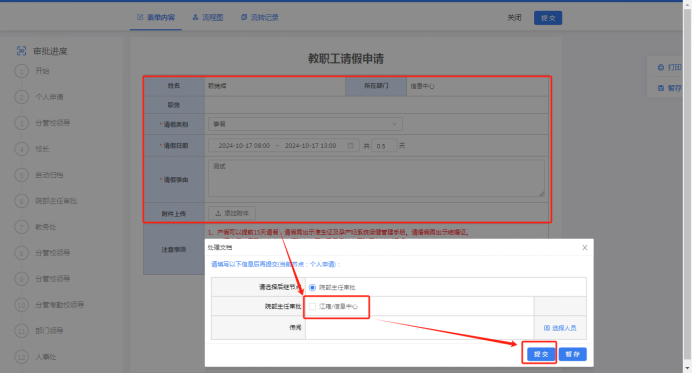Click the save draft icon on right panel
Image resolution: width=693 pixels, height=373 pixels.
tap(661, 88)
